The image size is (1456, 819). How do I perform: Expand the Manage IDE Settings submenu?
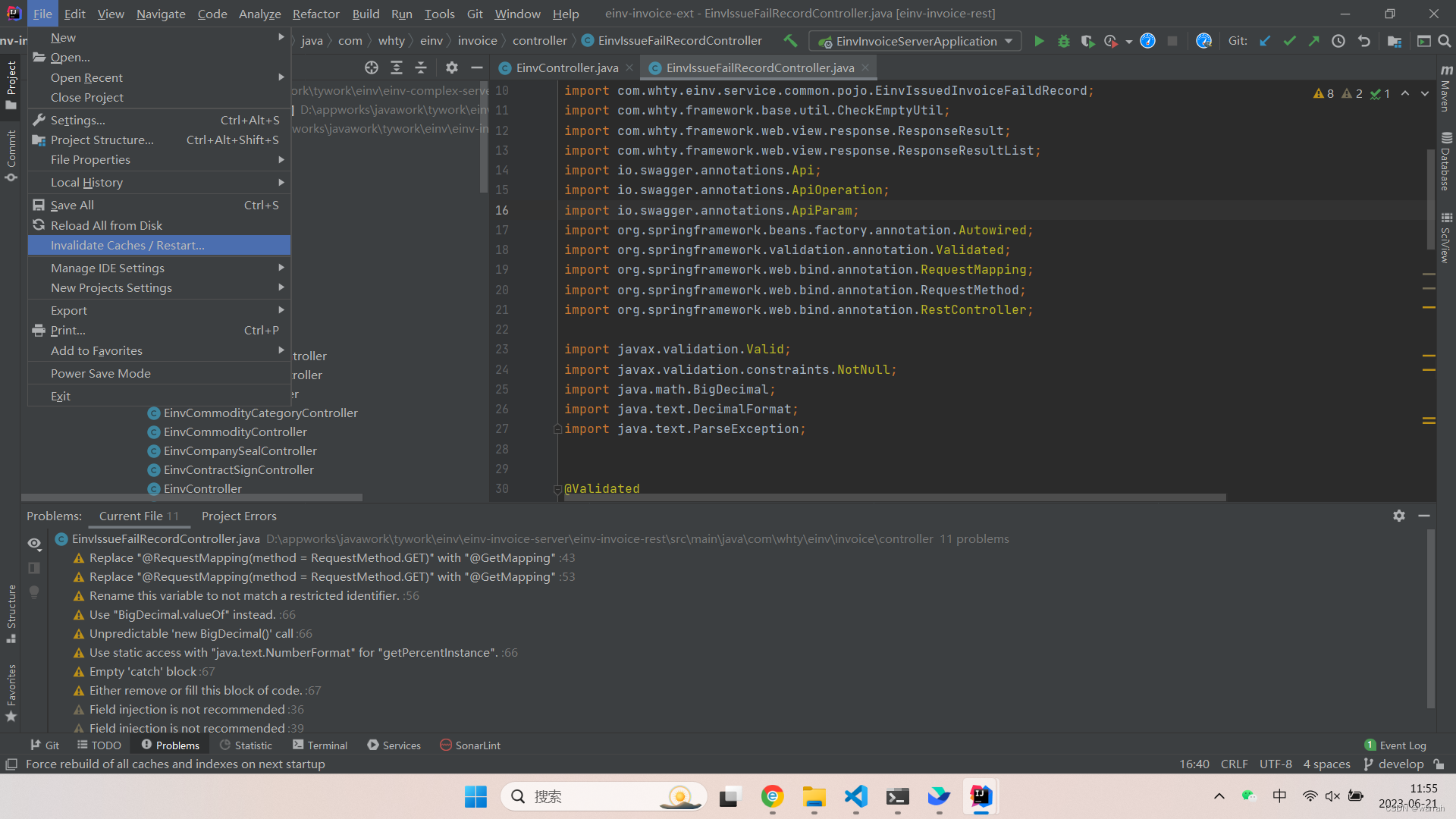(x=159, y=268)
